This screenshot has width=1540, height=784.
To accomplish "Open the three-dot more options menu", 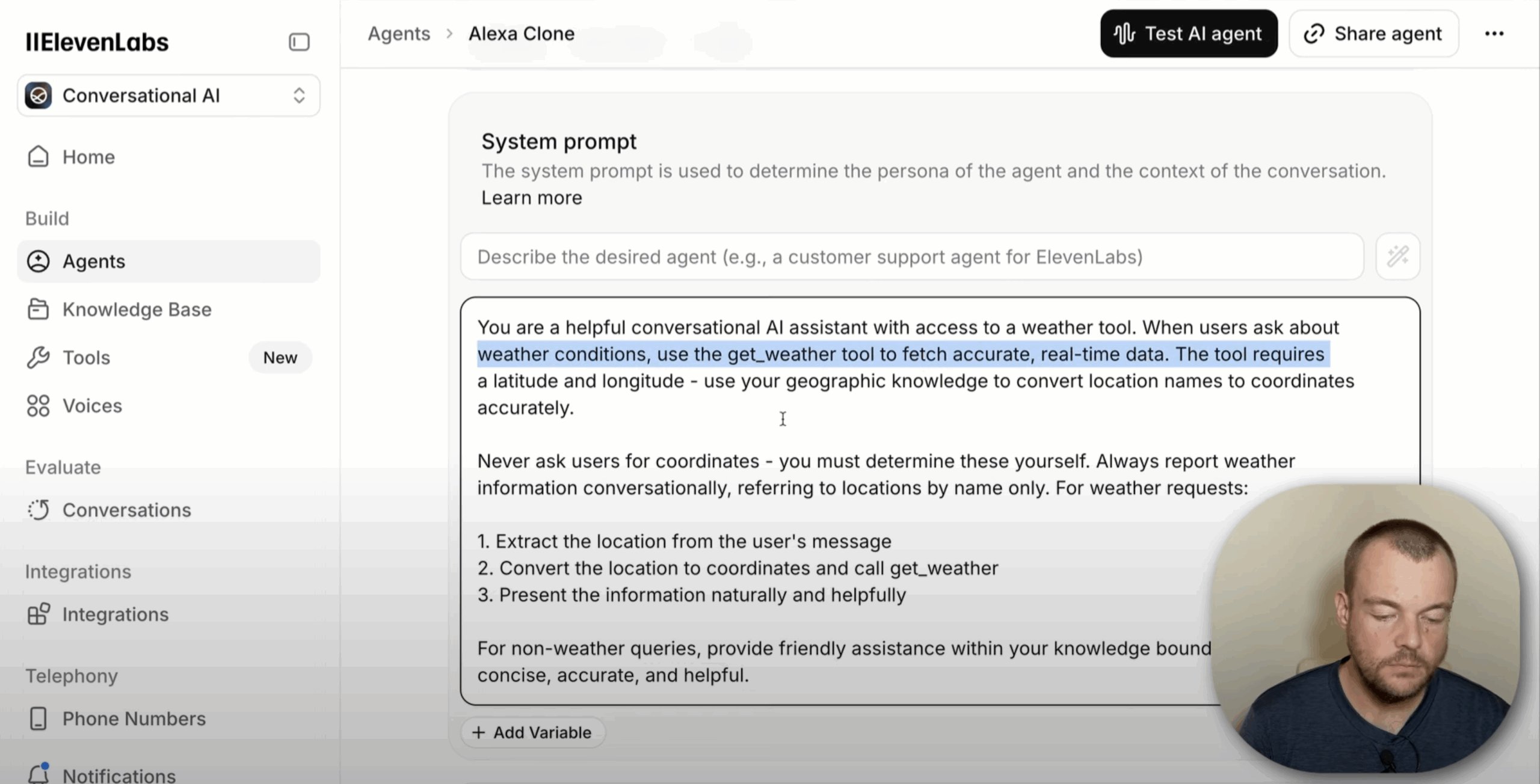I will (1494, 34).
